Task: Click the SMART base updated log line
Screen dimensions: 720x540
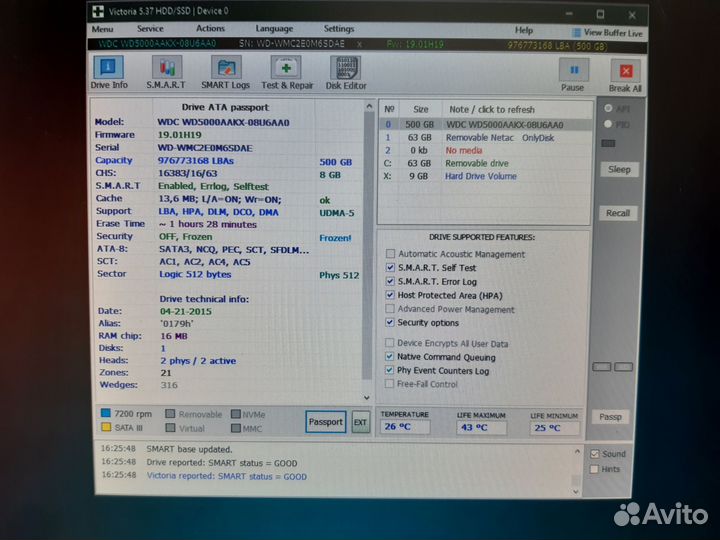Action: [x=189, y=449]
